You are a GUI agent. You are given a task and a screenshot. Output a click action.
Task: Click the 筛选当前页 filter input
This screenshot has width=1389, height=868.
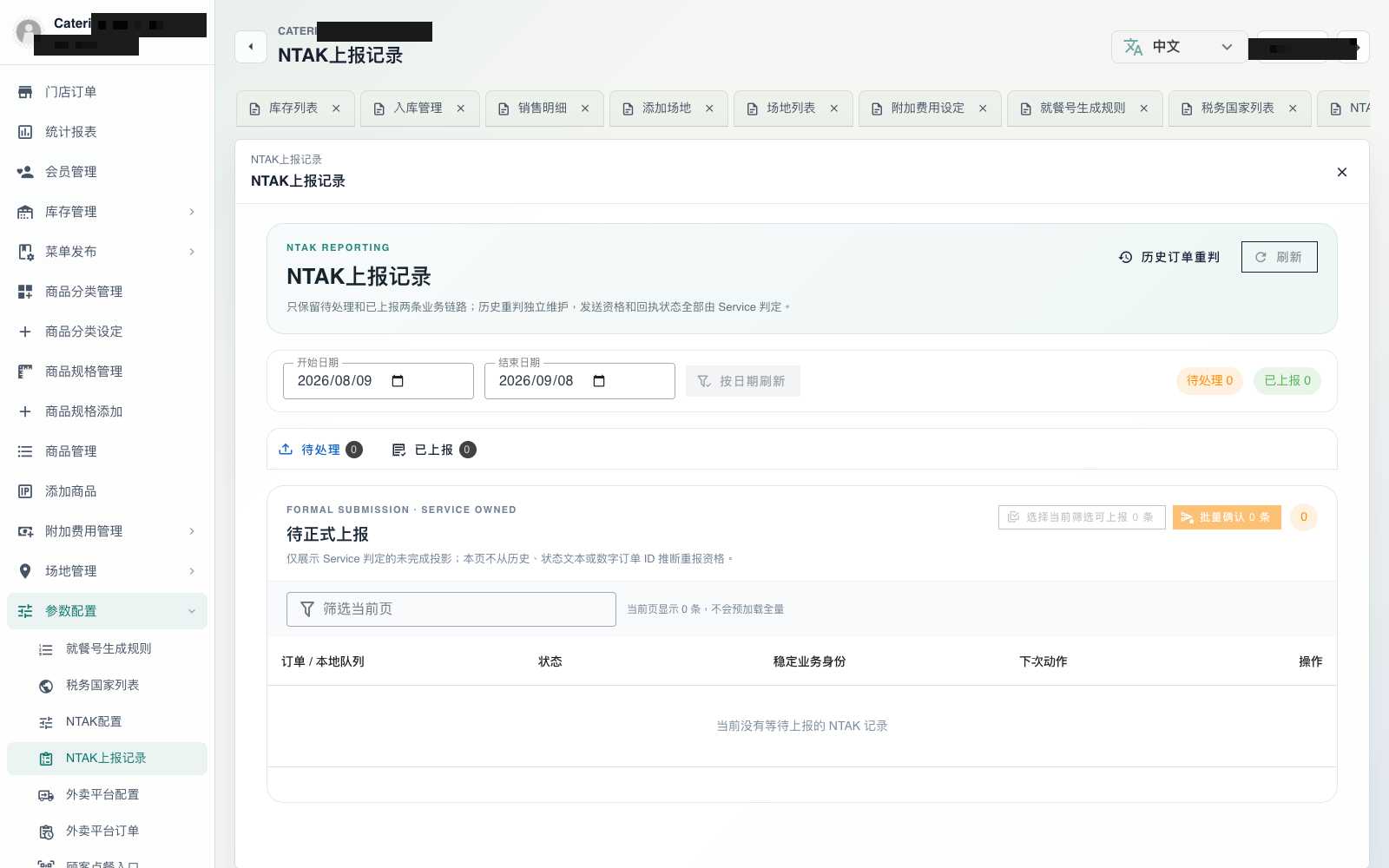[451, 609]
